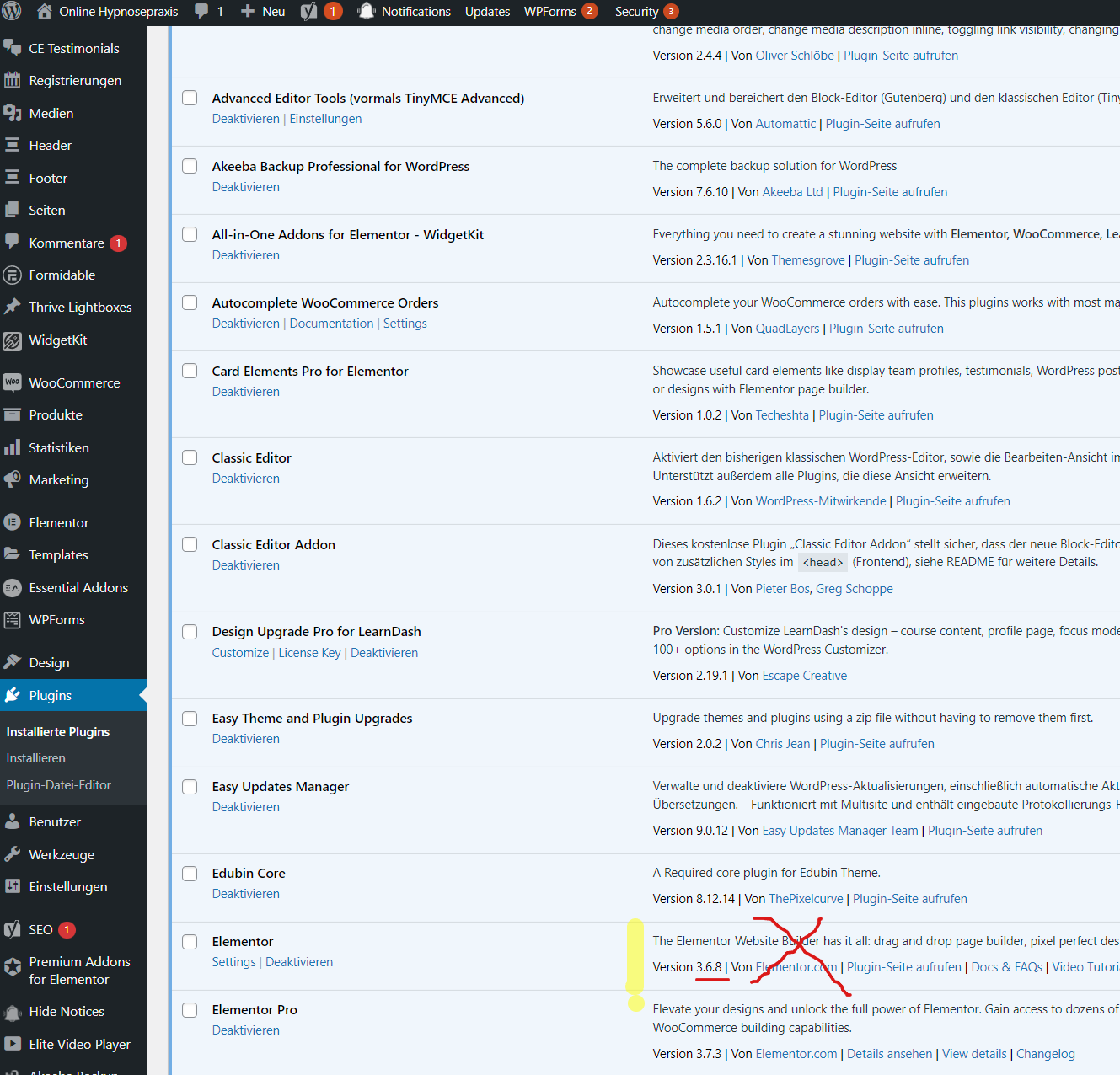1120x1075 pixels.
Task: Click the Notifications bell icon
Action: (366, 11)
